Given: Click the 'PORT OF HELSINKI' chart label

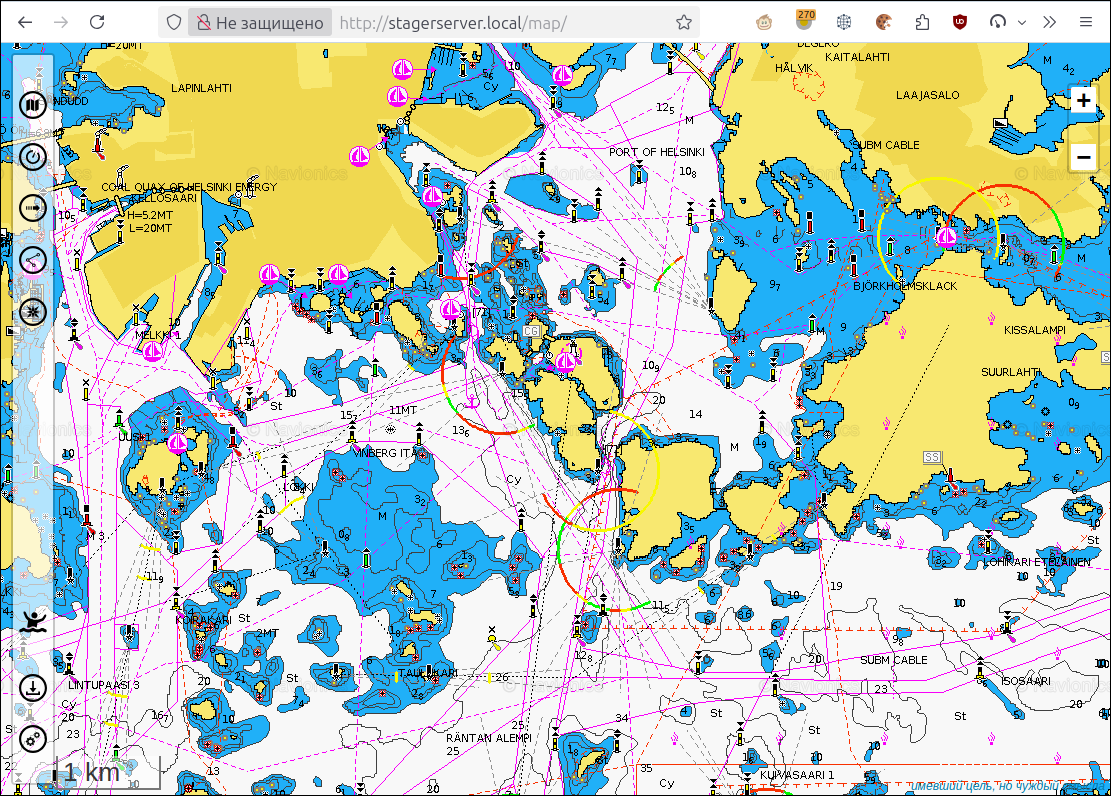Looking at the screenshot, I should pos(657,152).
